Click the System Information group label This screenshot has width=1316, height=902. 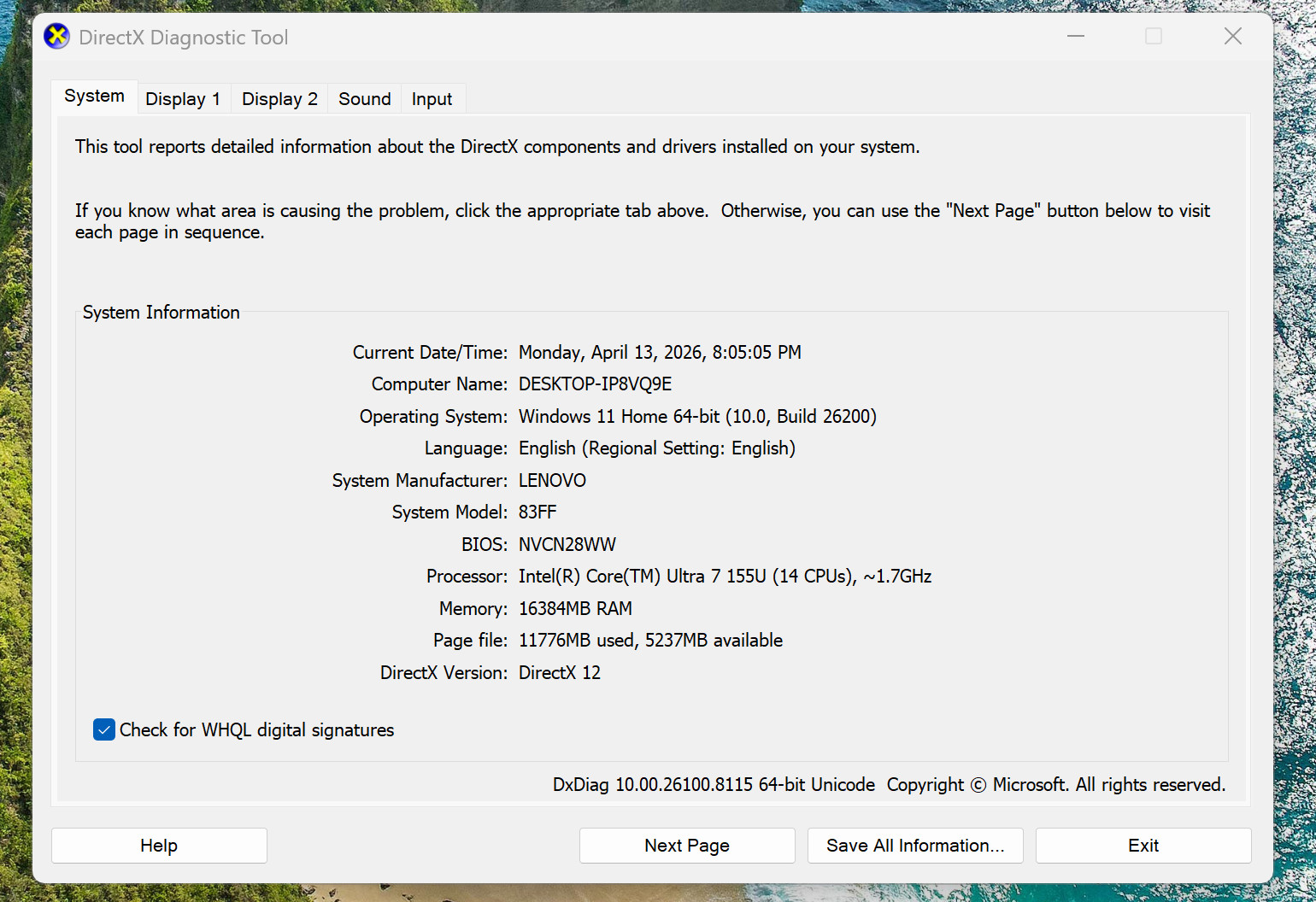(x=161, y=313)
